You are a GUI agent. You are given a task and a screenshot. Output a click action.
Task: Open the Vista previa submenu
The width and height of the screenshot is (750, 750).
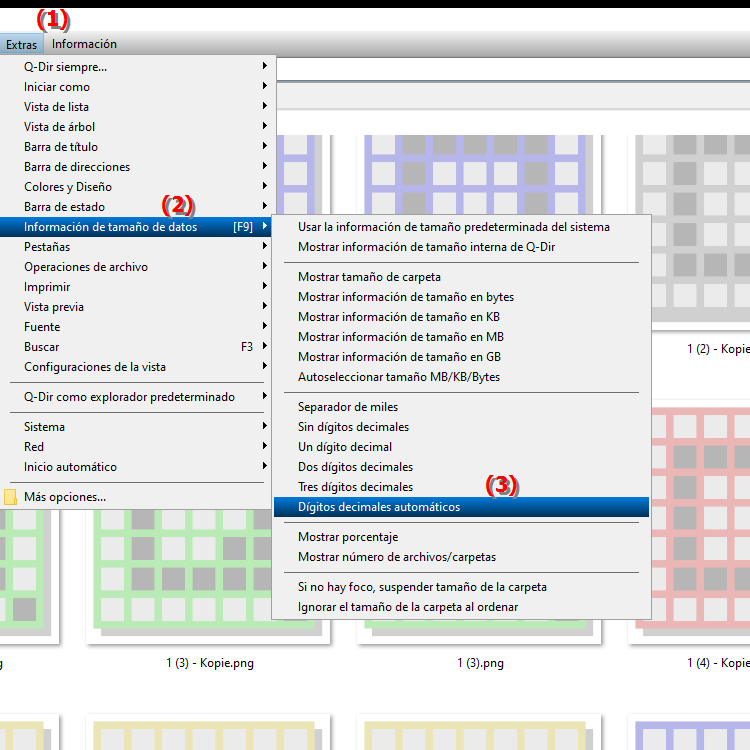pyautogui.click(x=137, y=307)
